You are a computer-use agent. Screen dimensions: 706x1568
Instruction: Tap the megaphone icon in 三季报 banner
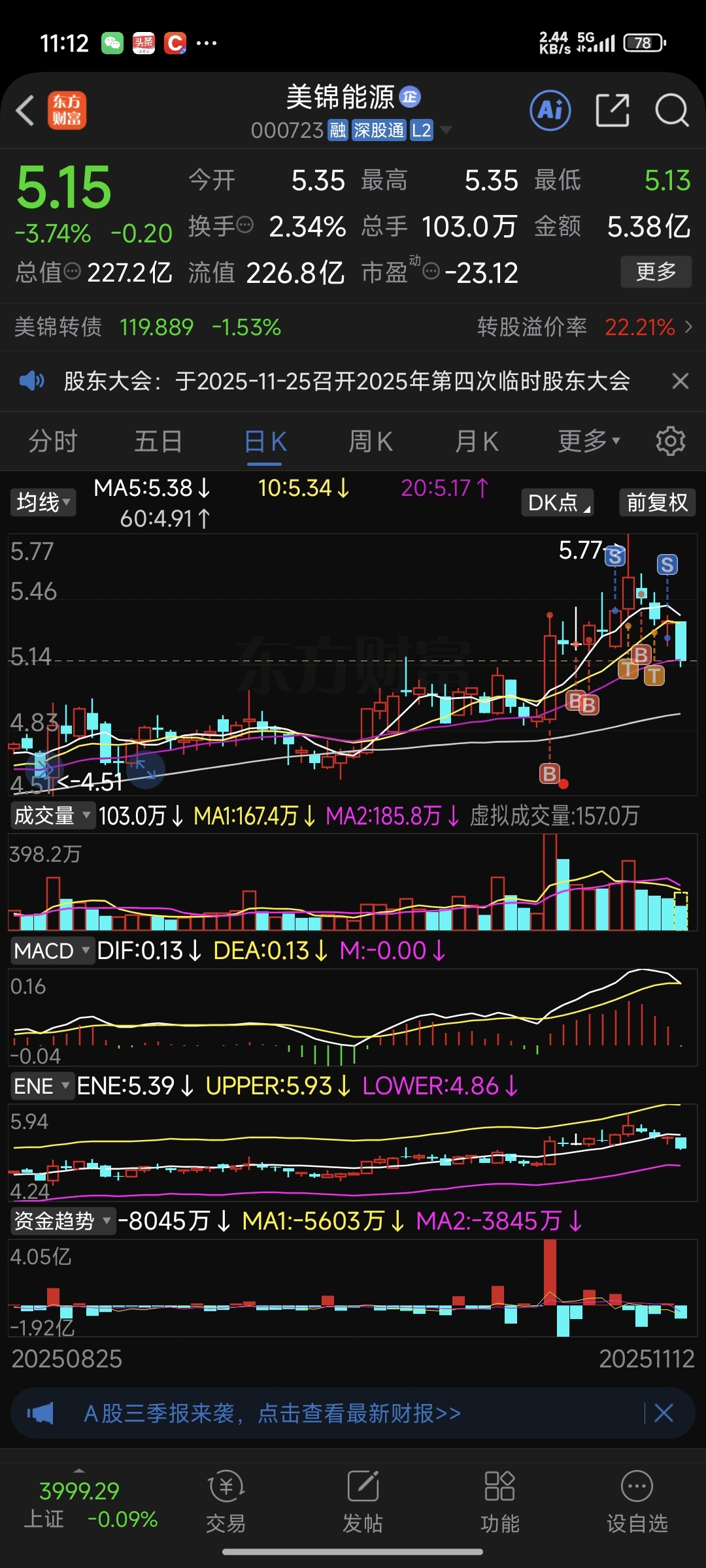(41, 1413)
